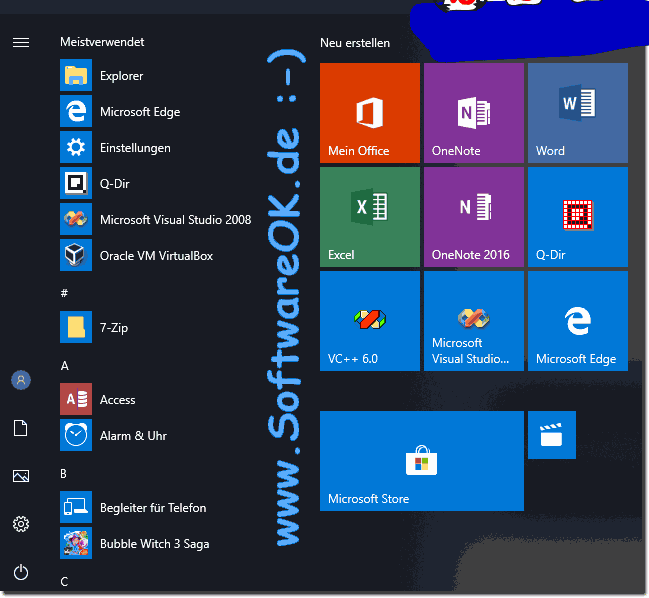Click the 'Meistverwendet' section heading
The height and width of the screenshot is (598, 649).
(102, 42)
